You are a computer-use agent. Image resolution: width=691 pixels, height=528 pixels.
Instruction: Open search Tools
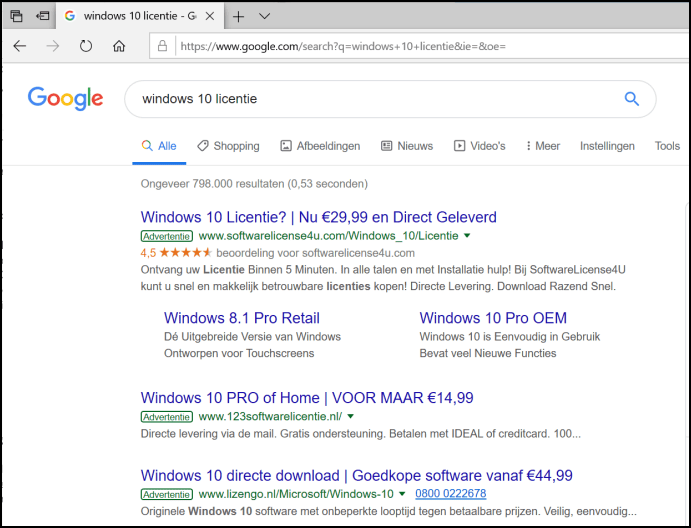[x=667, y=146]
